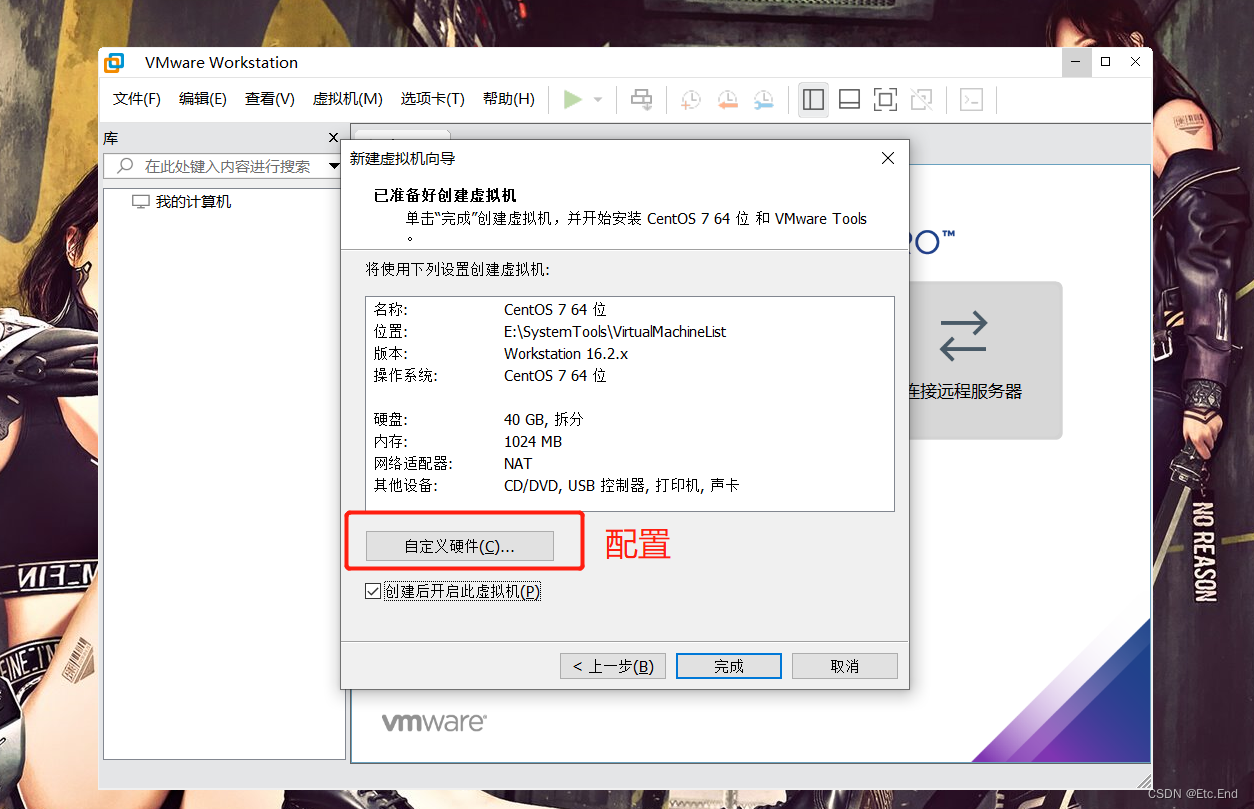Close the 新建虚拟机向导 dialog
Viewport: 1254px width, 809px height.
(x=888, y=158)
